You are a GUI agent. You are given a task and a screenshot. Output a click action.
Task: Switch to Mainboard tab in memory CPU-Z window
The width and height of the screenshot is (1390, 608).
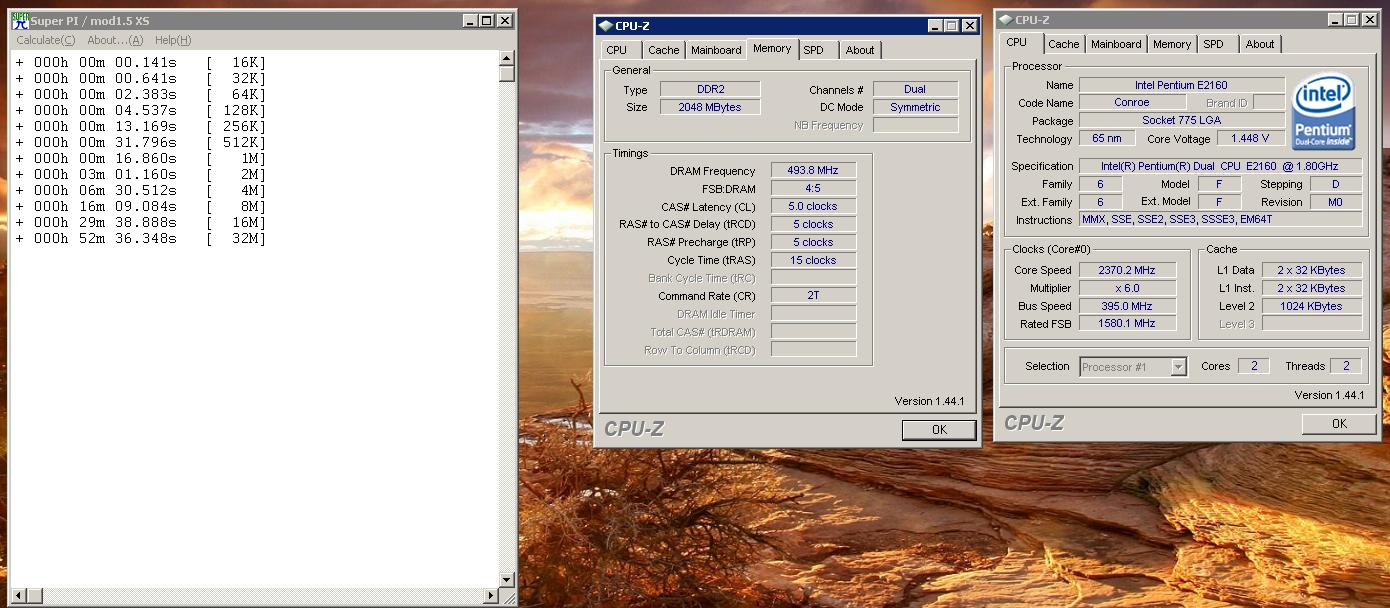tap(716, 50)
